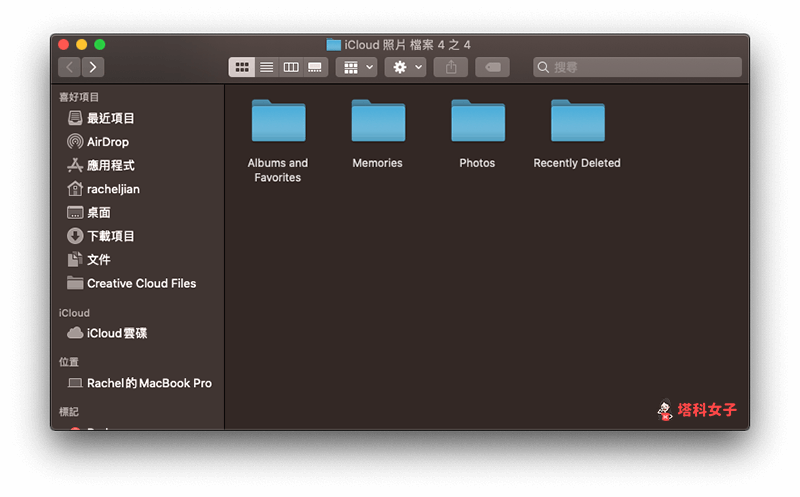Select the Memories folder icon
The height and width of the screenshot is (497, 800).
point(378,120)
